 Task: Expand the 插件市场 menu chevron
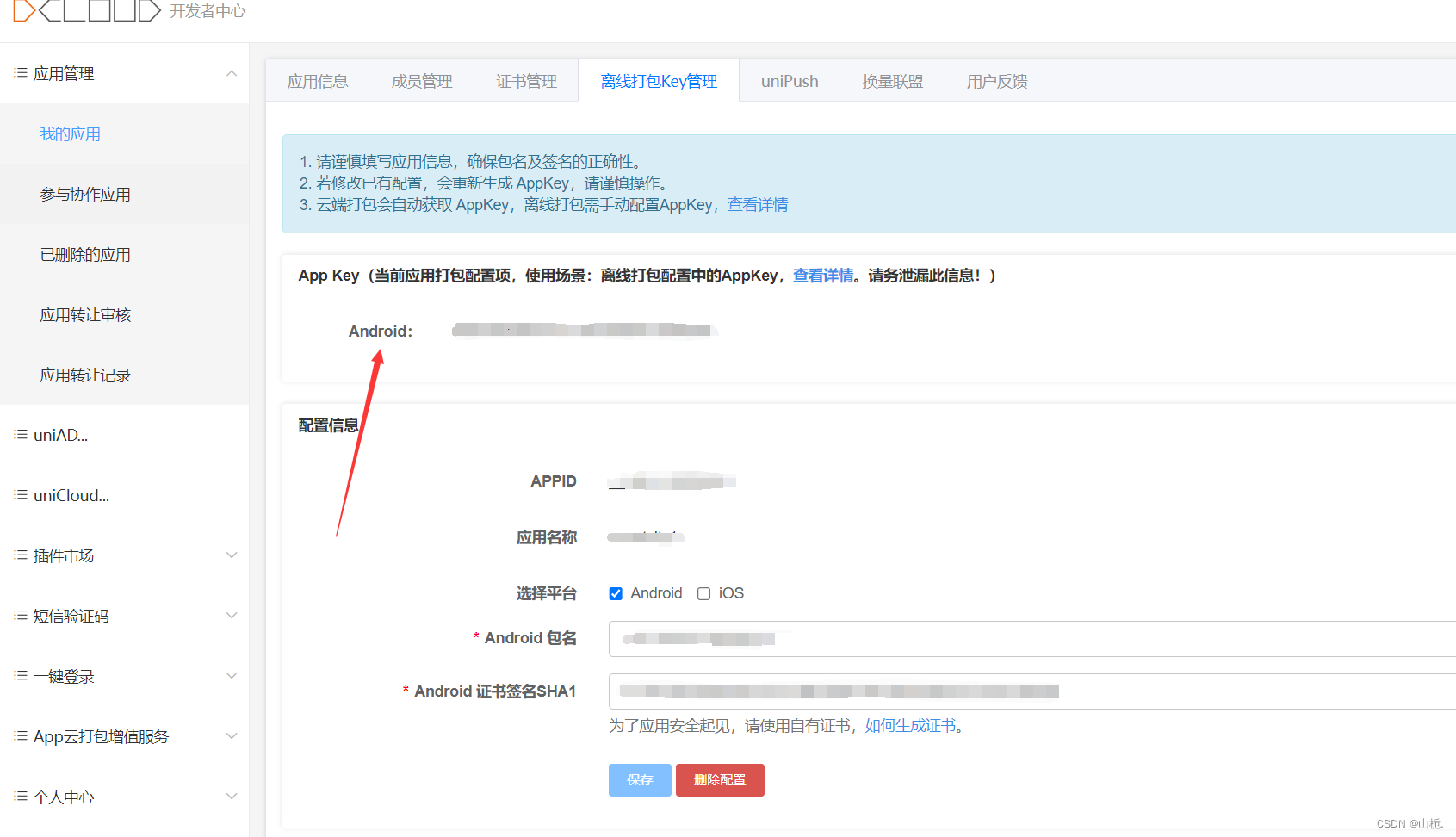point(232,555)
